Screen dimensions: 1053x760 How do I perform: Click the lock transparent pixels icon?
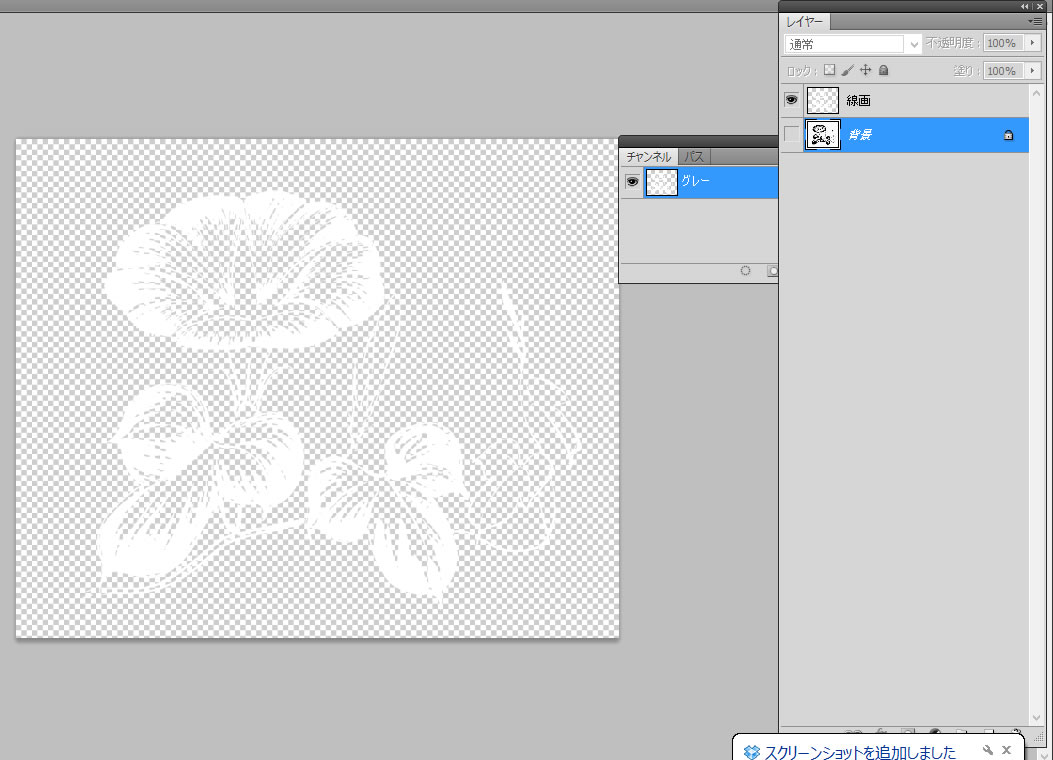coord(829,71)
